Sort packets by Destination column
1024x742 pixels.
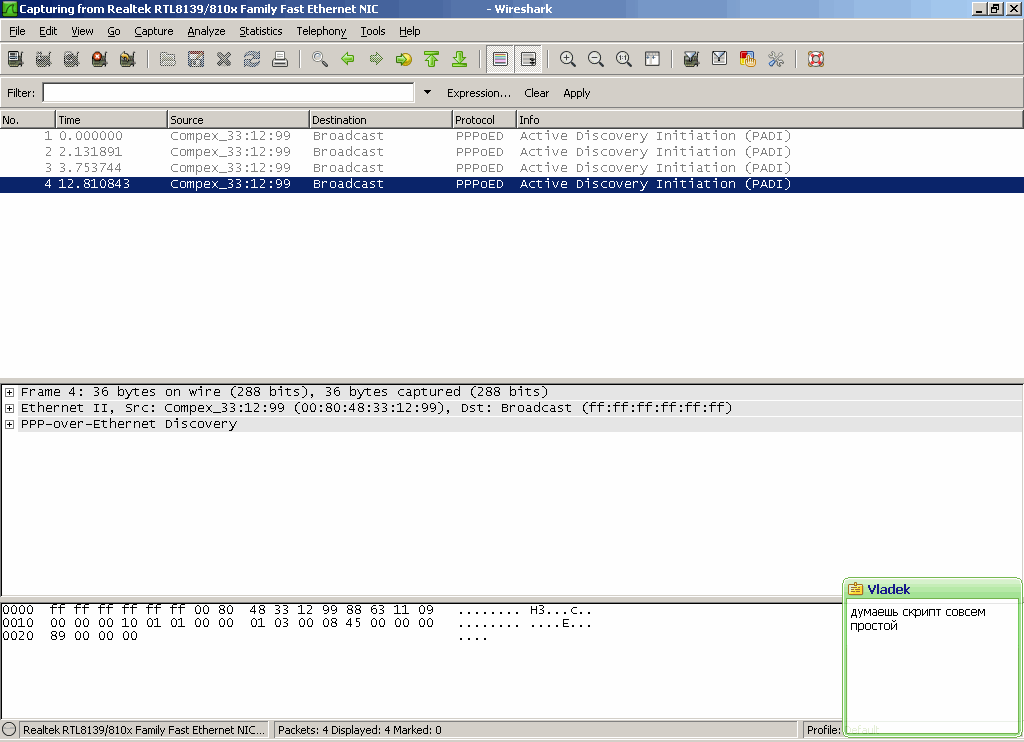coord(380,120)
